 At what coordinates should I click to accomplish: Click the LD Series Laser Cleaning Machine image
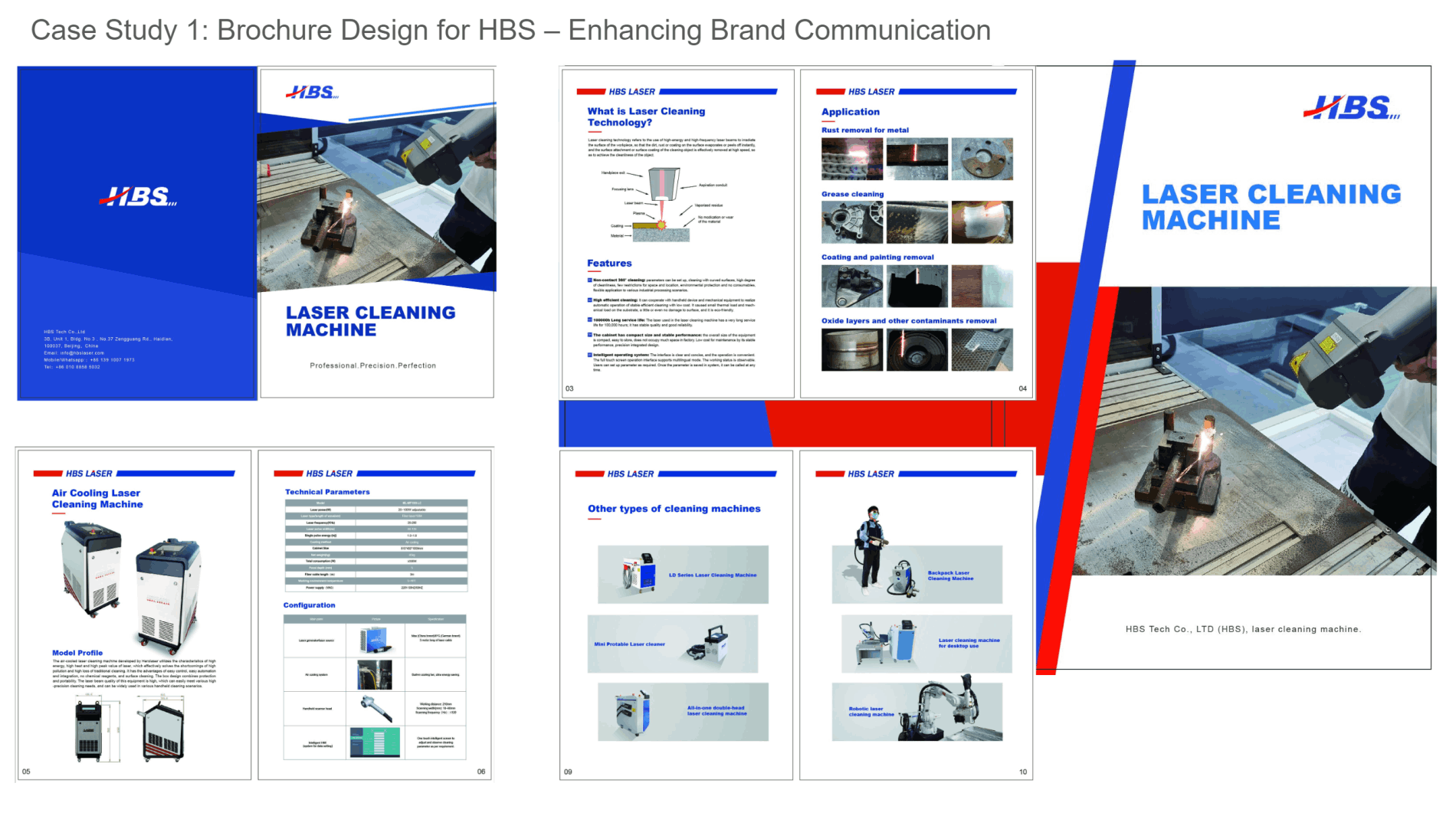pyautogui.click(x=639, y=573)
